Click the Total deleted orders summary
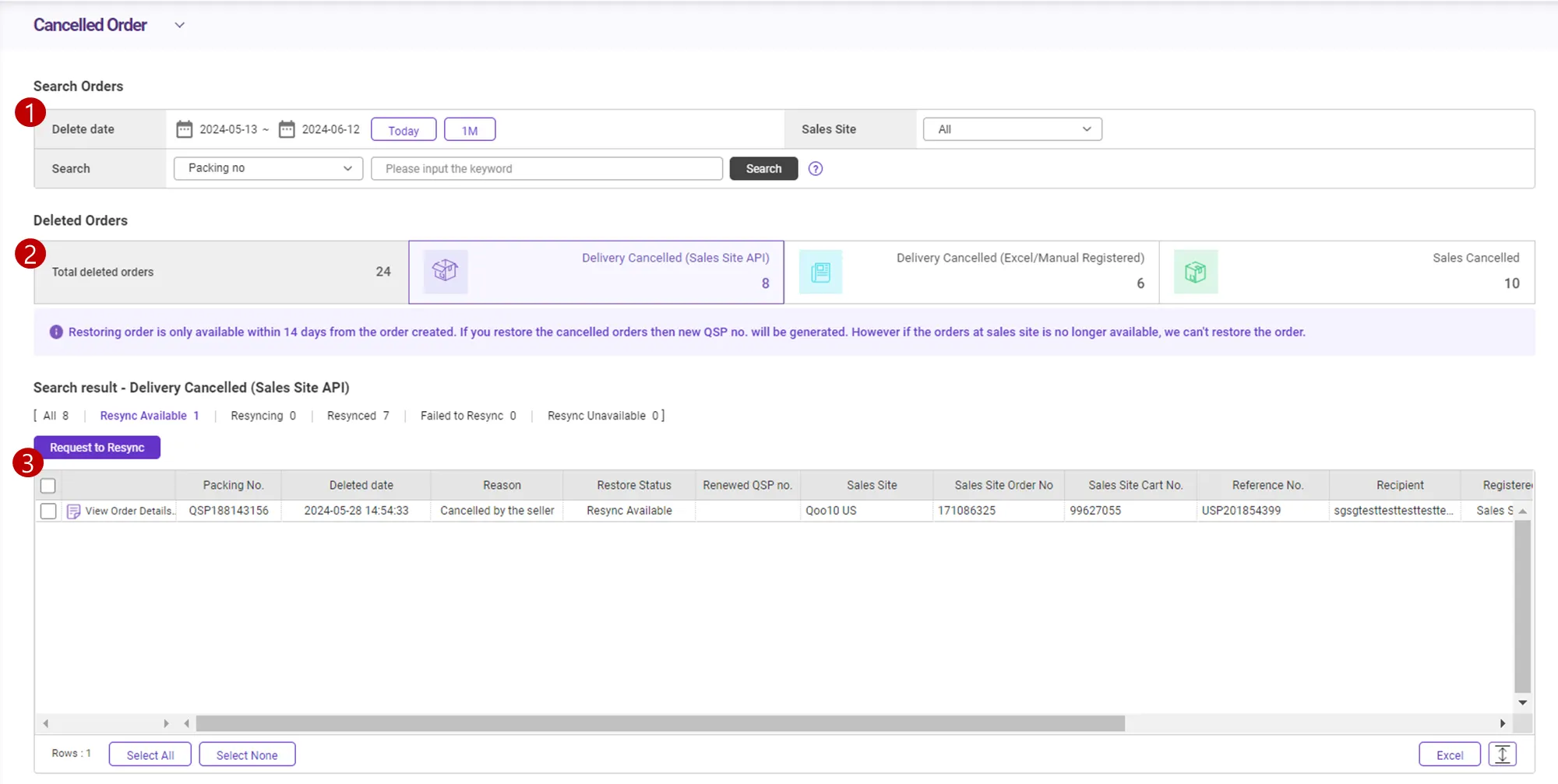The width and height of the screenshot is (1558, 784). coord(221,272)
